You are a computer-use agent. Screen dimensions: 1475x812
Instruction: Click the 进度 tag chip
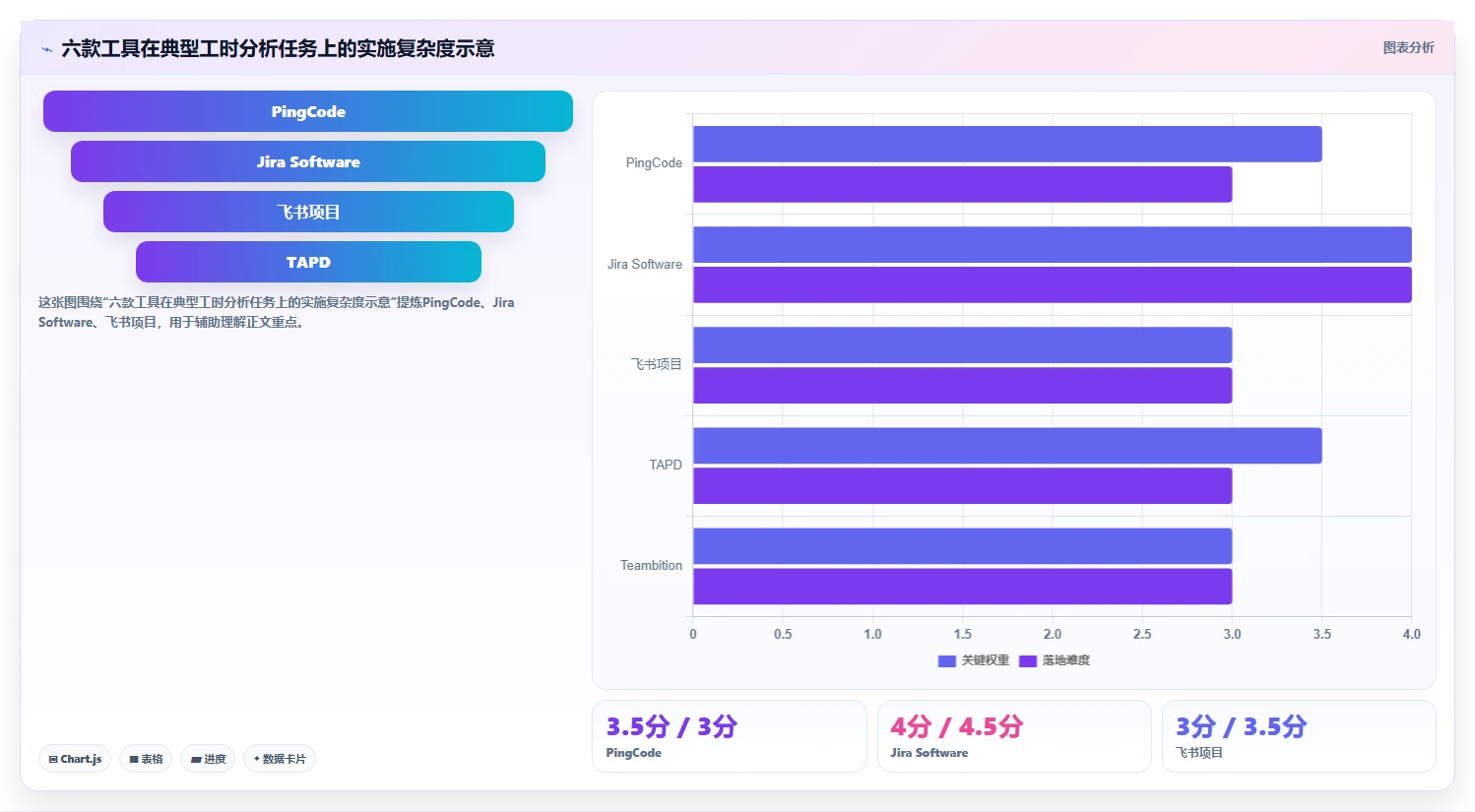[x=208, y=759]
